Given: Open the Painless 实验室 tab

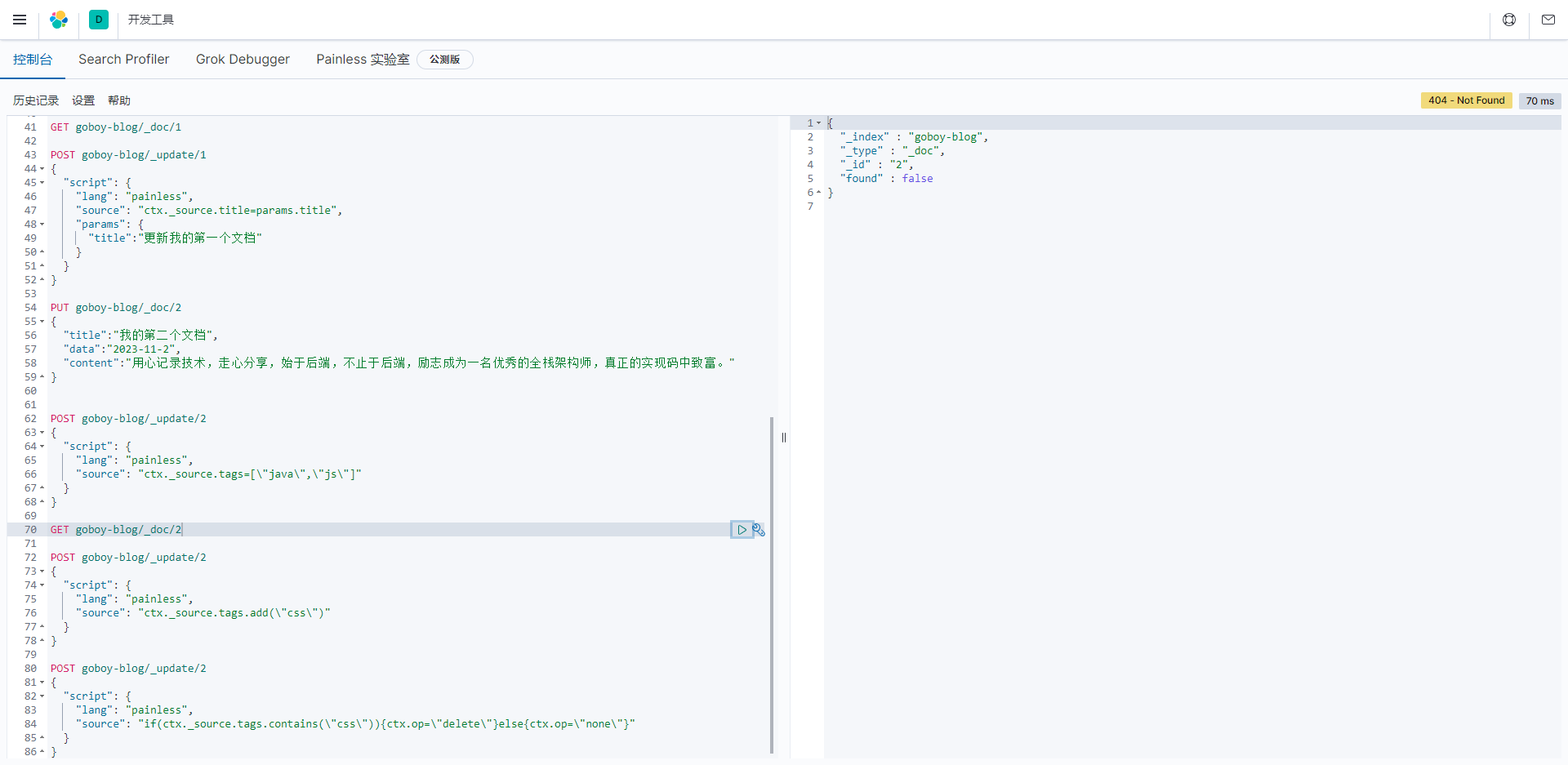Looking at the screenshot, I should 363,60.
